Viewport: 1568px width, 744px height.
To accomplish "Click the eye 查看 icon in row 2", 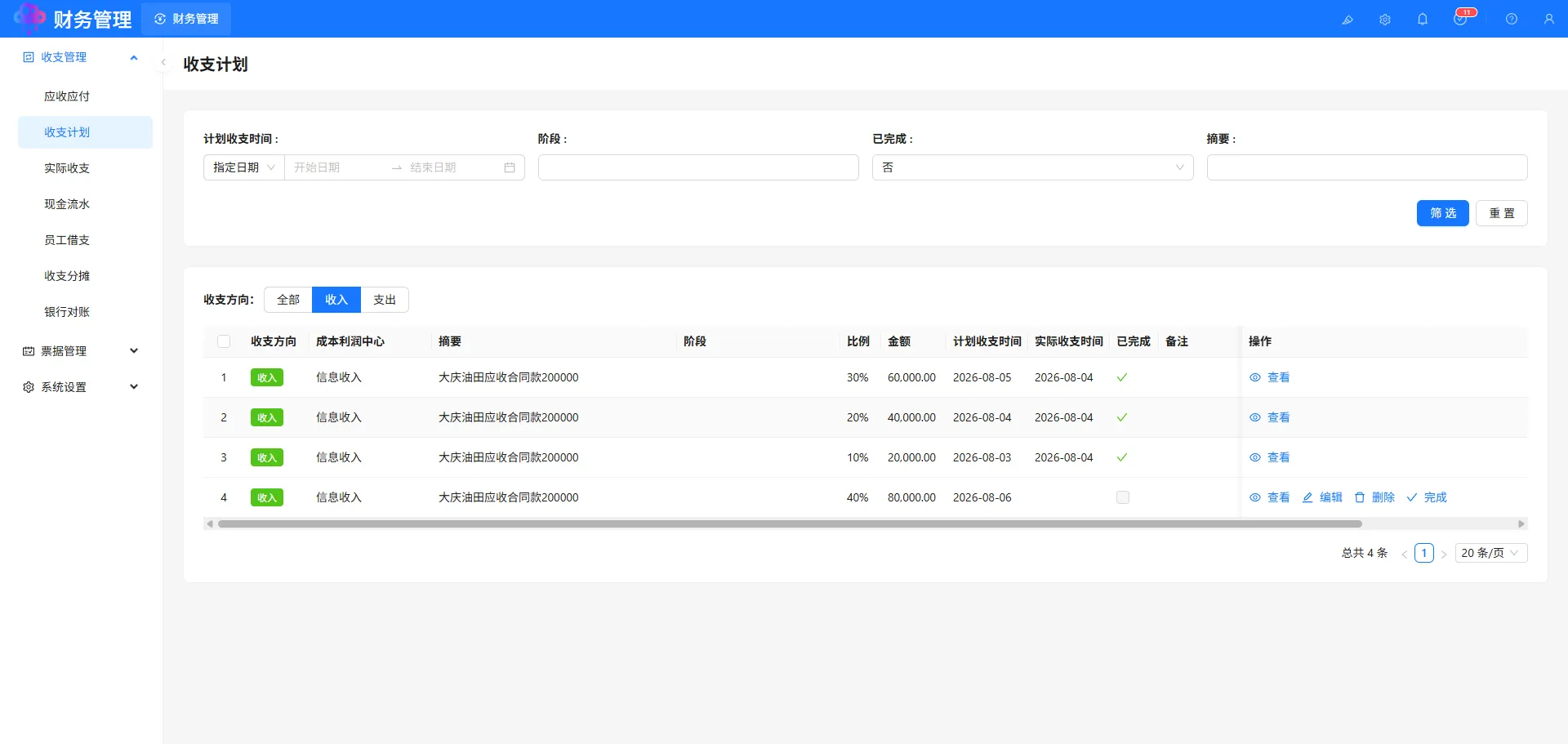I will pyautogui.click(x=1255, y=417).
